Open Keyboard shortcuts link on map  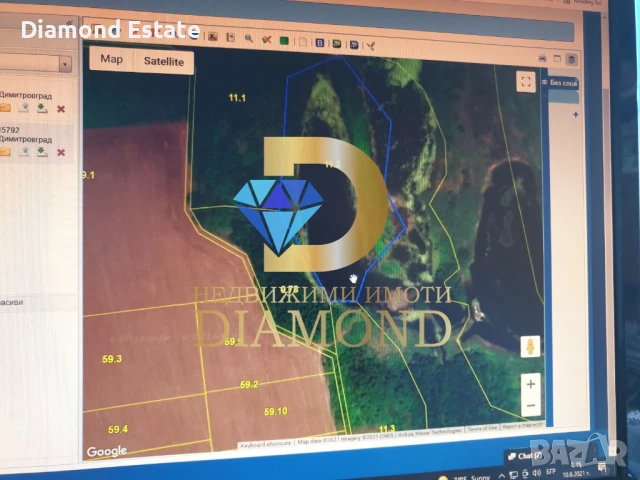tap(266, 444)
